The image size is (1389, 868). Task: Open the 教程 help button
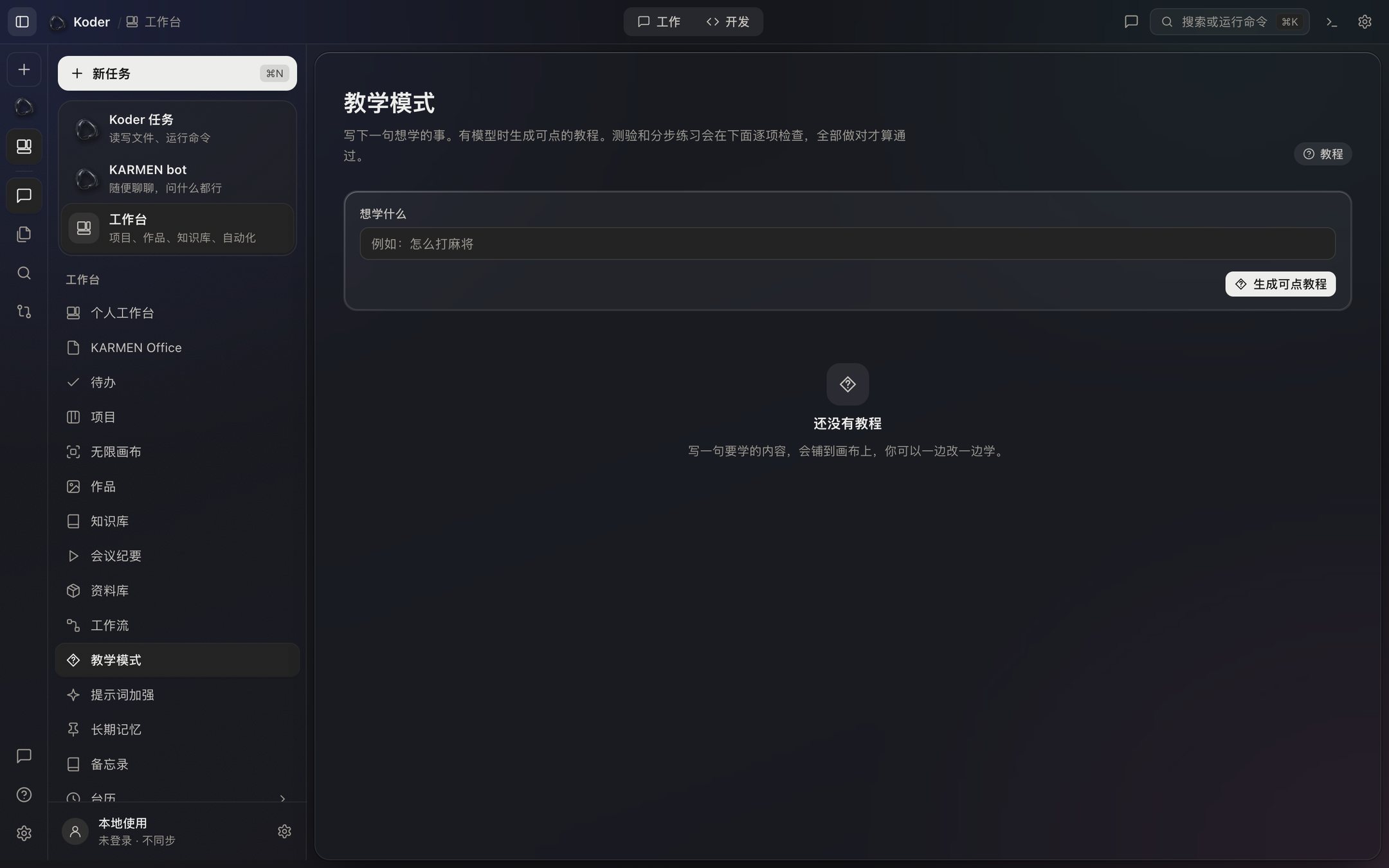click(x=1323, y=154)
